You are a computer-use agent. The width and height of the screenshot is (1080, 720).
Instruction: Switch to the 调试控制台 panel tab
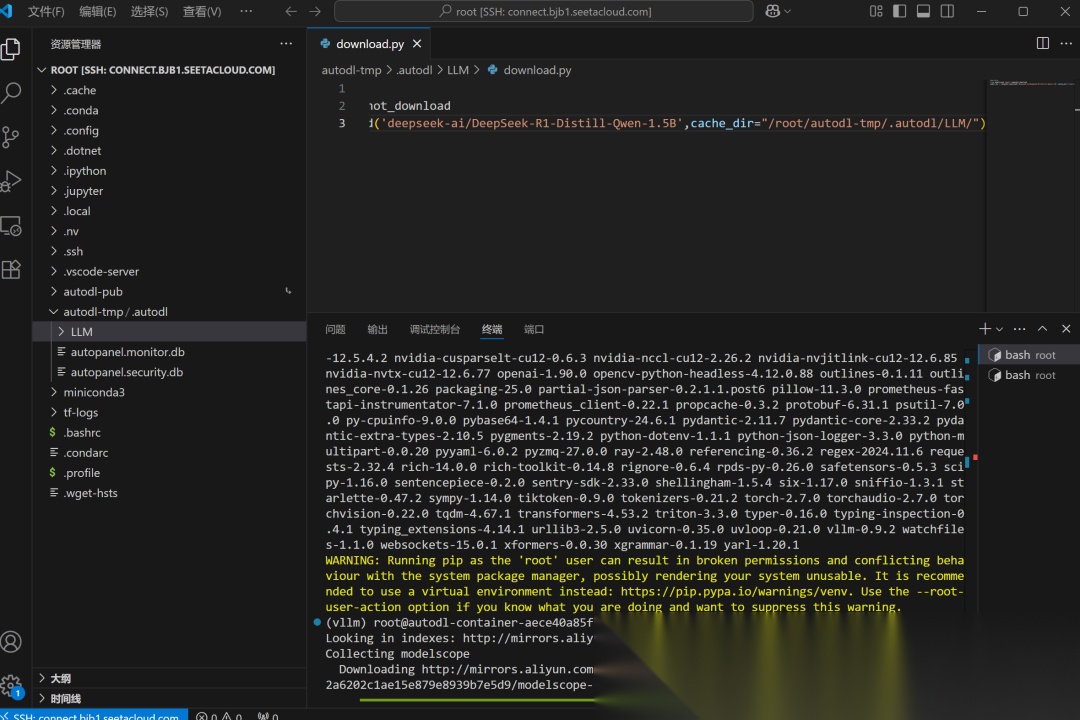(435, 329)
